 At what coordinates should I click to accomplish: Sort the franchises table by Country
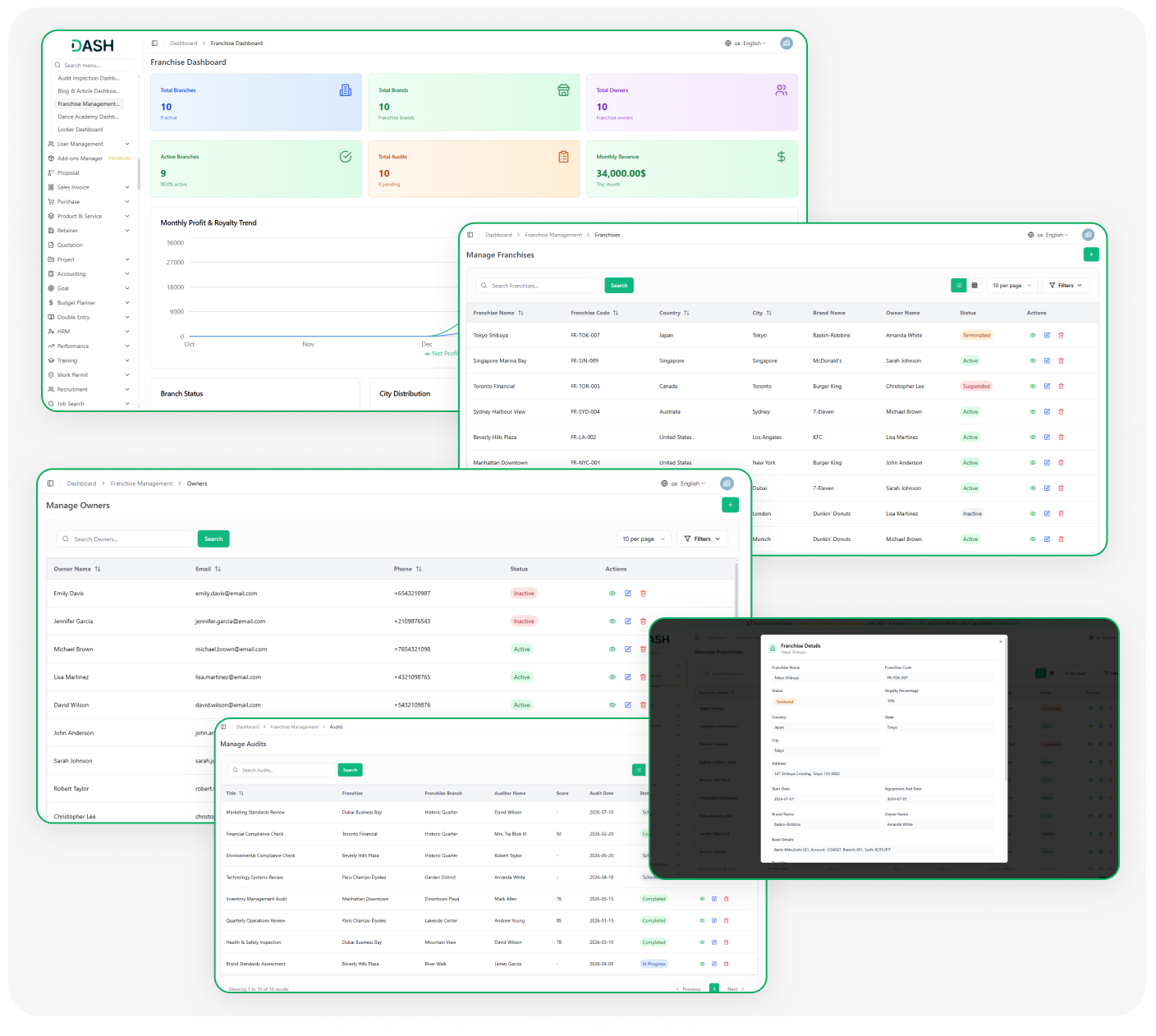(x=674, y=313)
